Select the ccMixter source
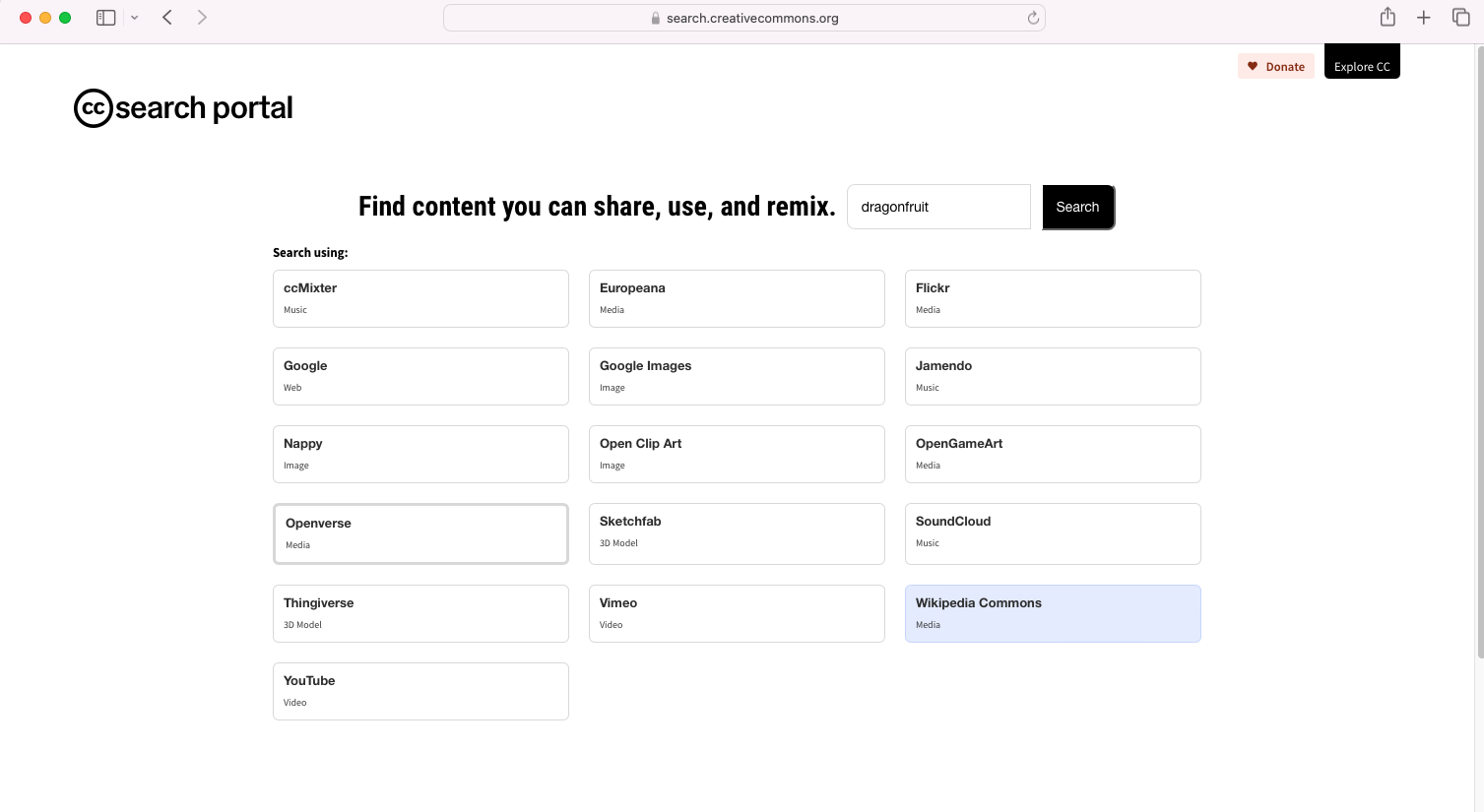 pos(420,298)
